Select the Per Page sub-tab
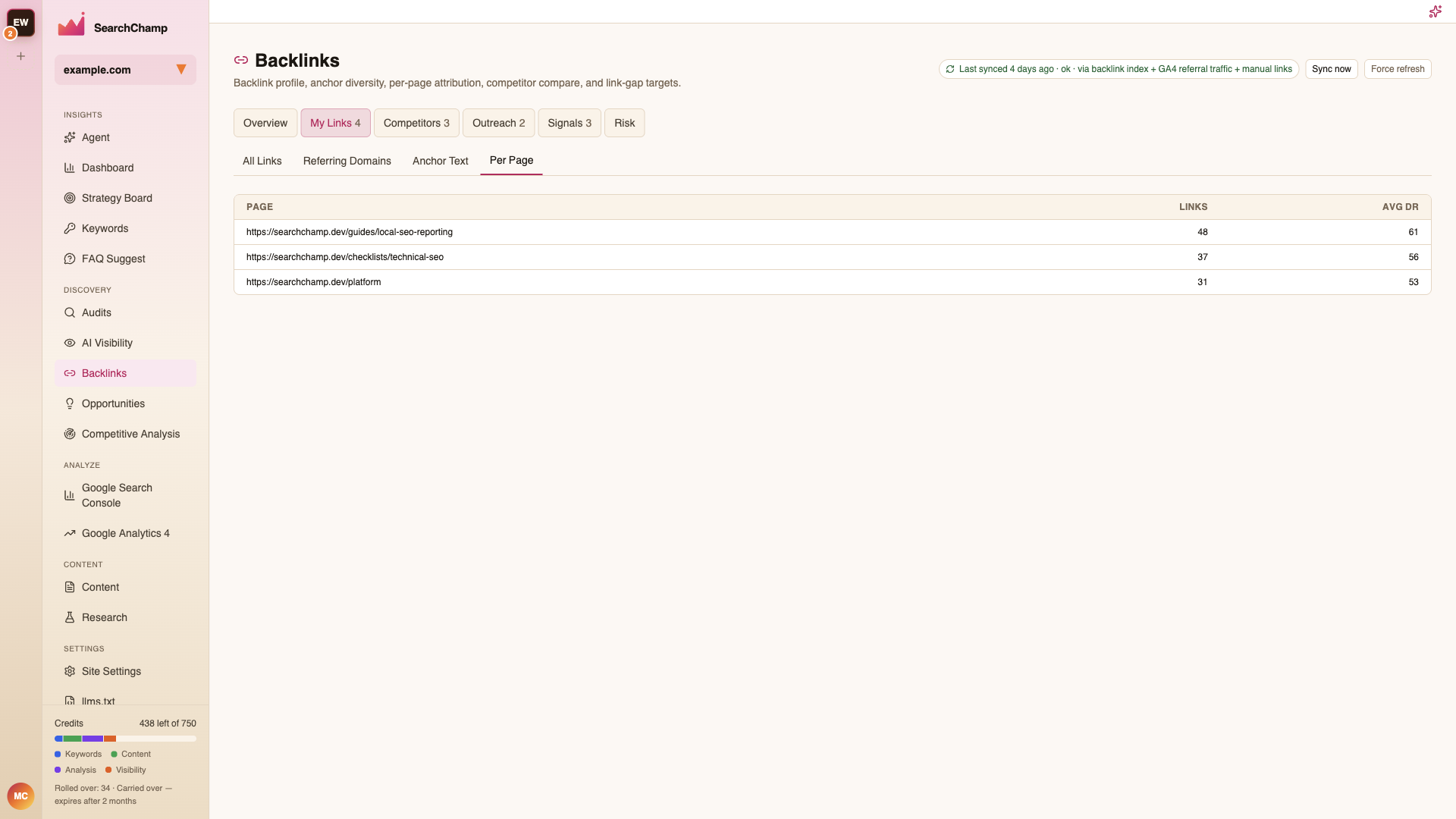 click(511, 161)
